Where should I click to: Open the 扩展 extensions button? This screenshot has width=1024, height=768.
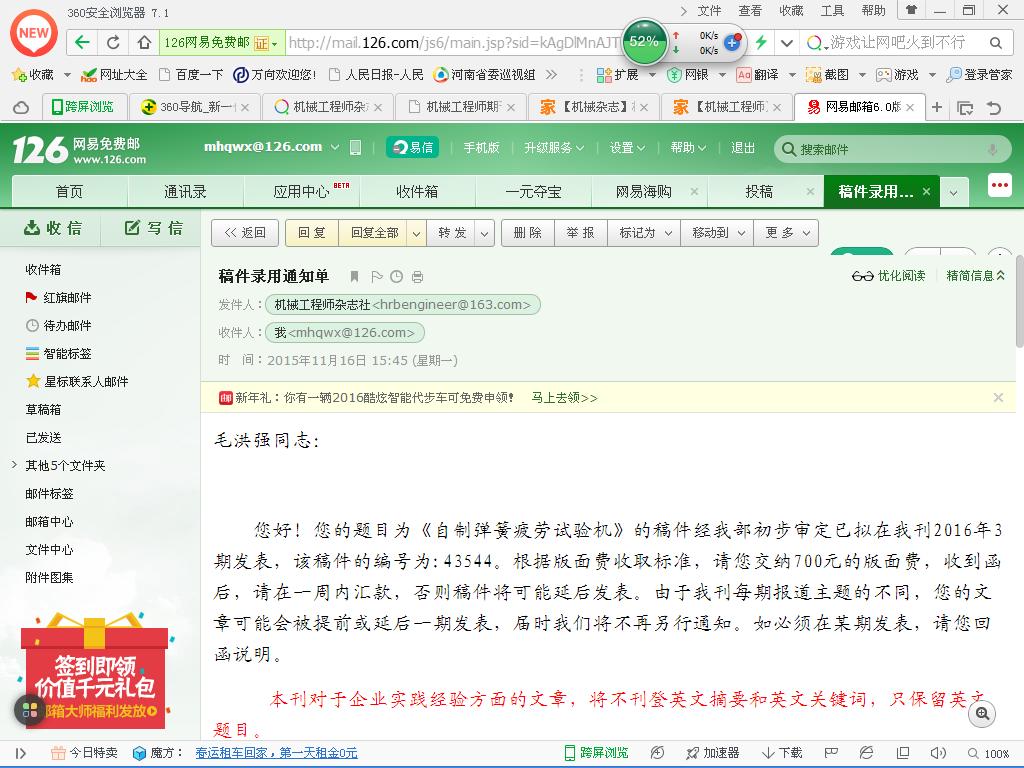618,74
